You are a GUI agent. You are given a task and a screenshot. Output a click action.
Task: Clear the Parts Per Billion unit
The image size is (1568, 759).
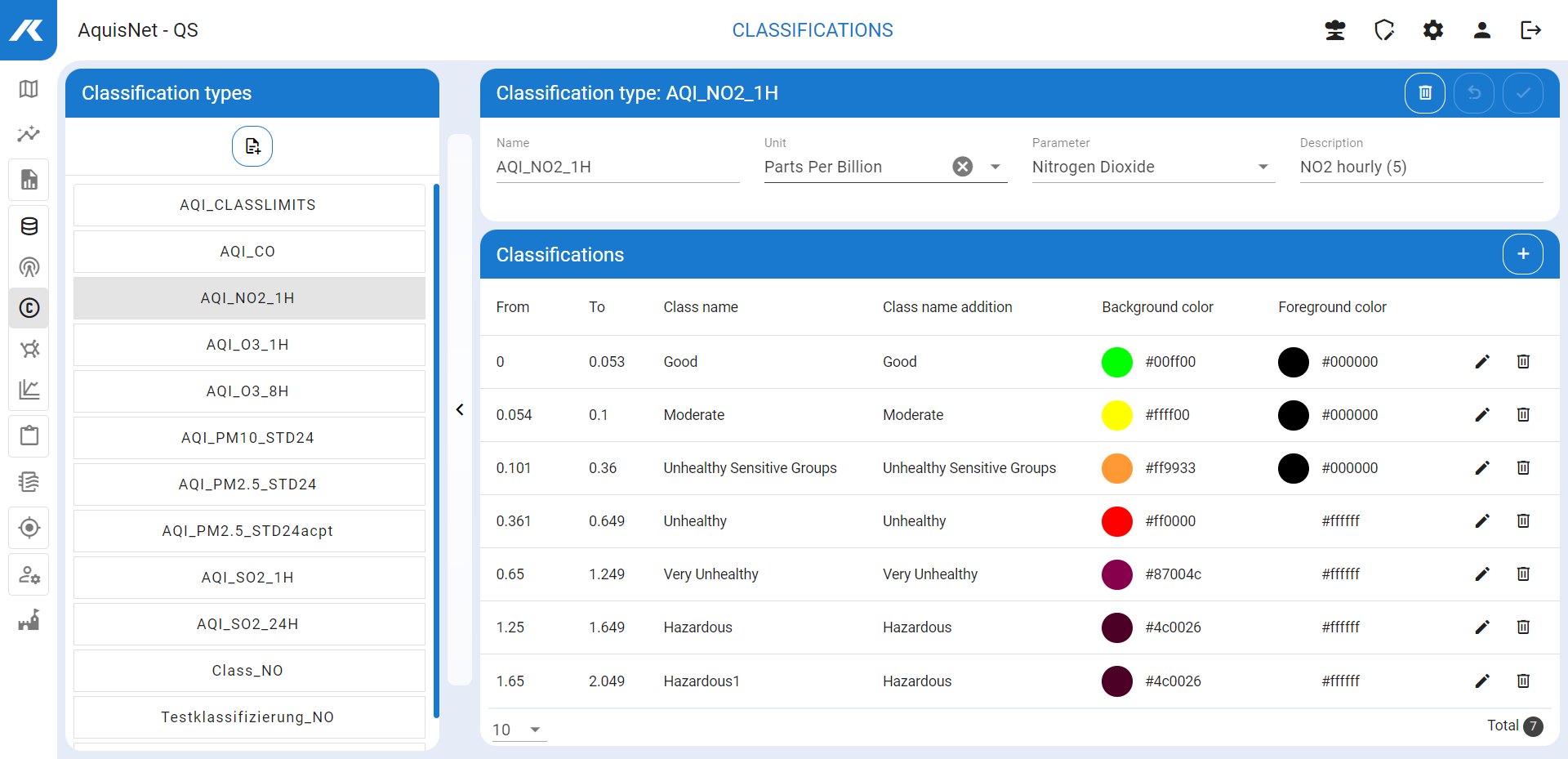coord(963,167)
